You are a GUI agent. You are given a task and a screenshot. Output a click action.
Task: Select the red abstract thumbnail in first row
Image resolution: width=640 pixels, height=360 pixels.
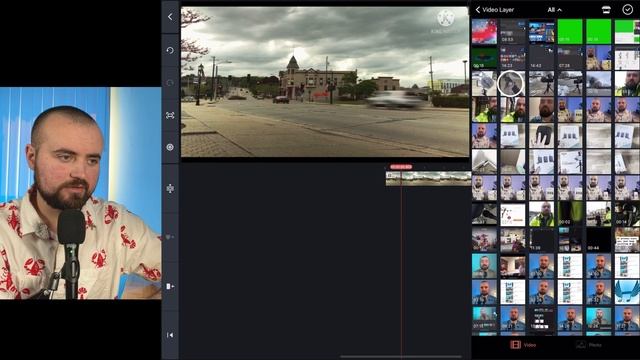[x=484, y=31]
